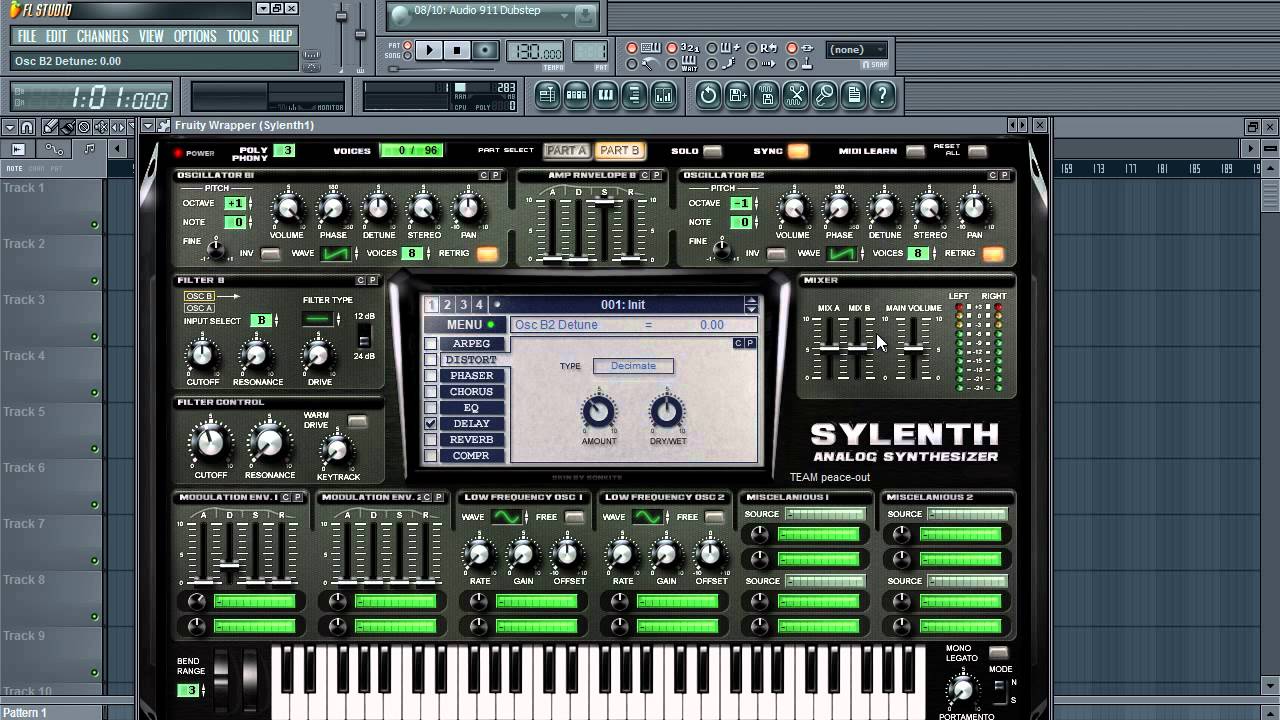Click the help question mark icon
This screenshot has width=1280, height=720.
pyautogui.click(x=882, y=95)
